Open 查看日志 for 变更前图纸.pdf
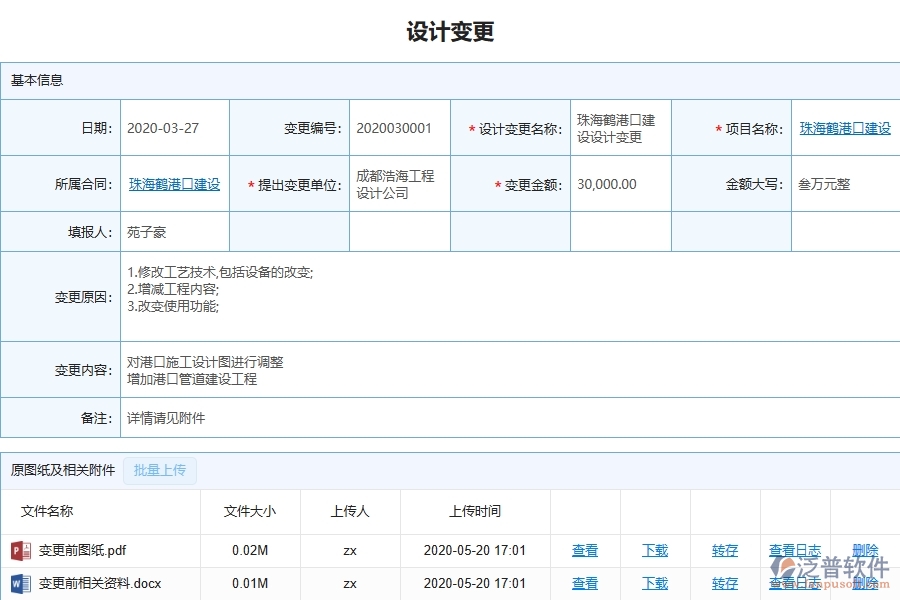Image resolution: width=900 pixels, height=600 pixels. pyautogui.click(x=793, y=550)
